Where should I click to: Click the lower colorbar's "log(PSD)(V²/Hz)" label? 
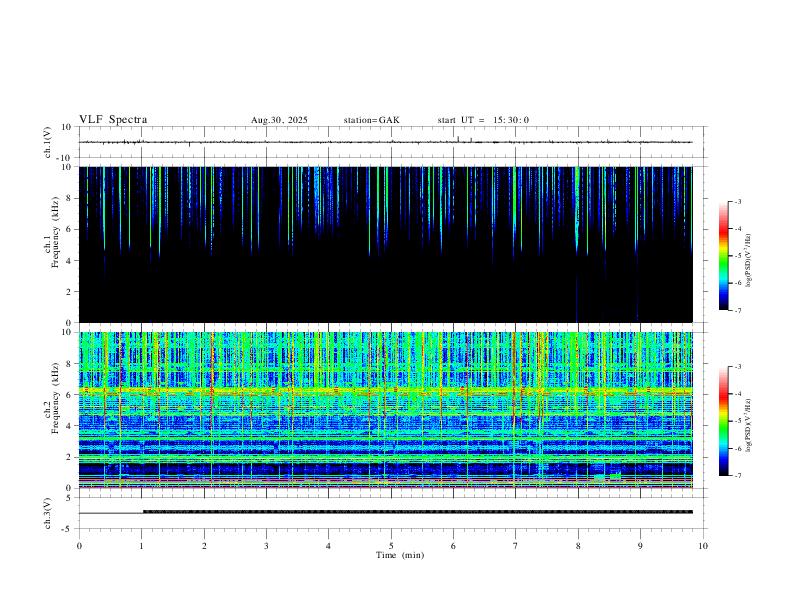click(749, 425)
